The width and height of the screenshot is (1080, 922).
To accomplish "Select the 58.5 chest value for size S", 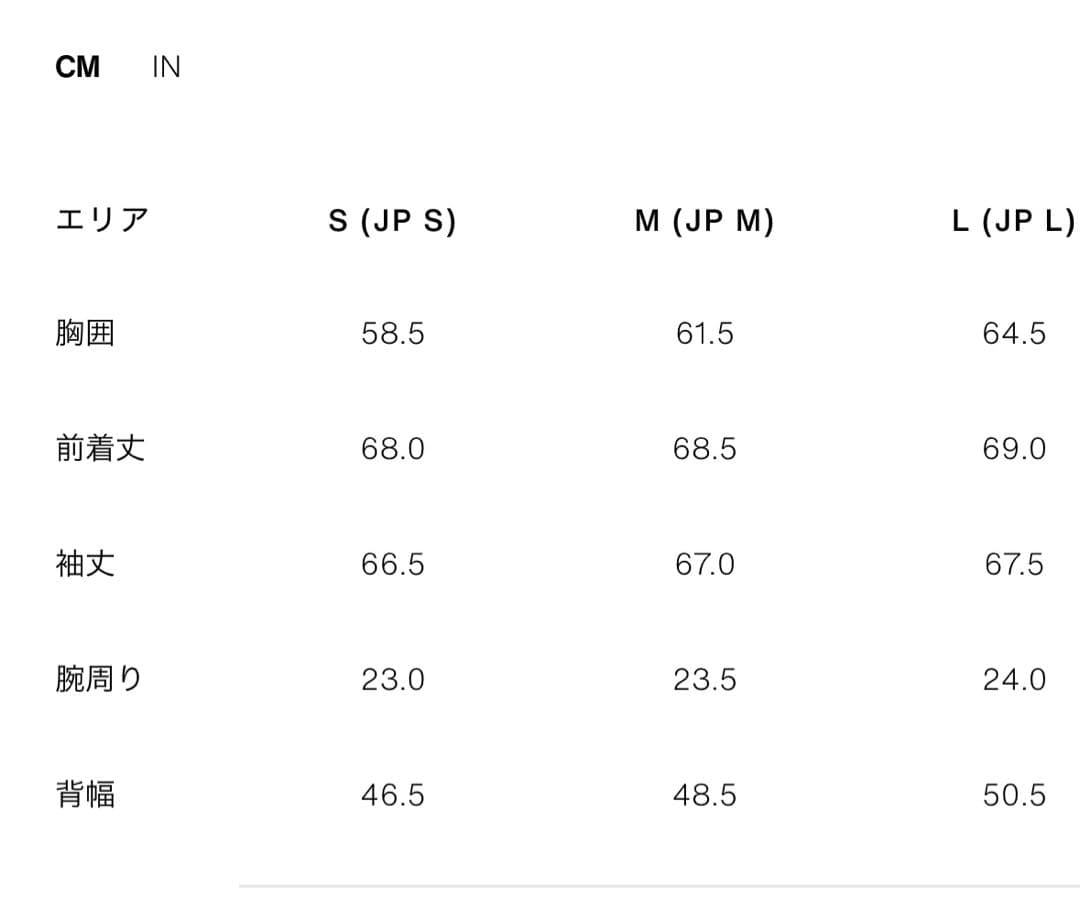I will 393,333.
